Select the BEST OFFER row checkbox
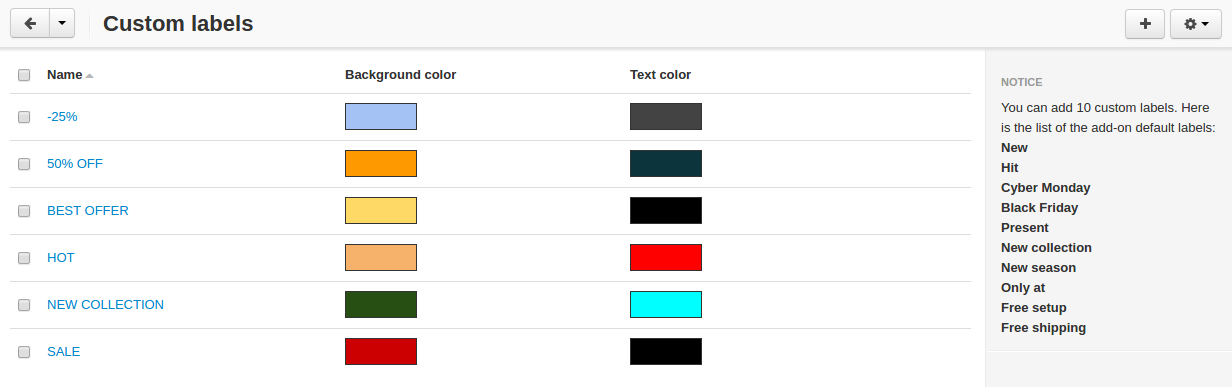The image size is (1232, 387). 24,211
